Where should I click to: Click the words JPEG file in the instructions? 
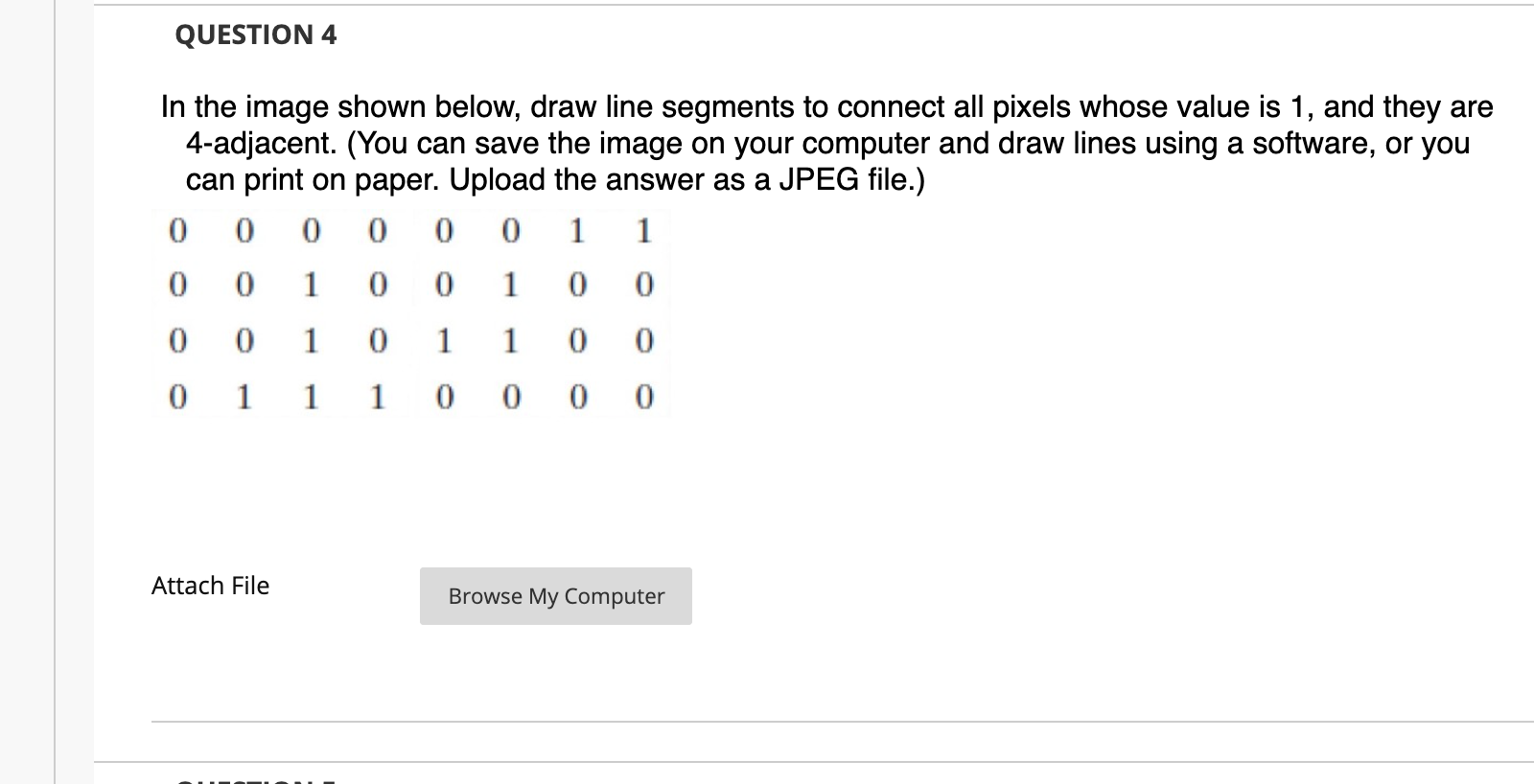click(848, 179)
